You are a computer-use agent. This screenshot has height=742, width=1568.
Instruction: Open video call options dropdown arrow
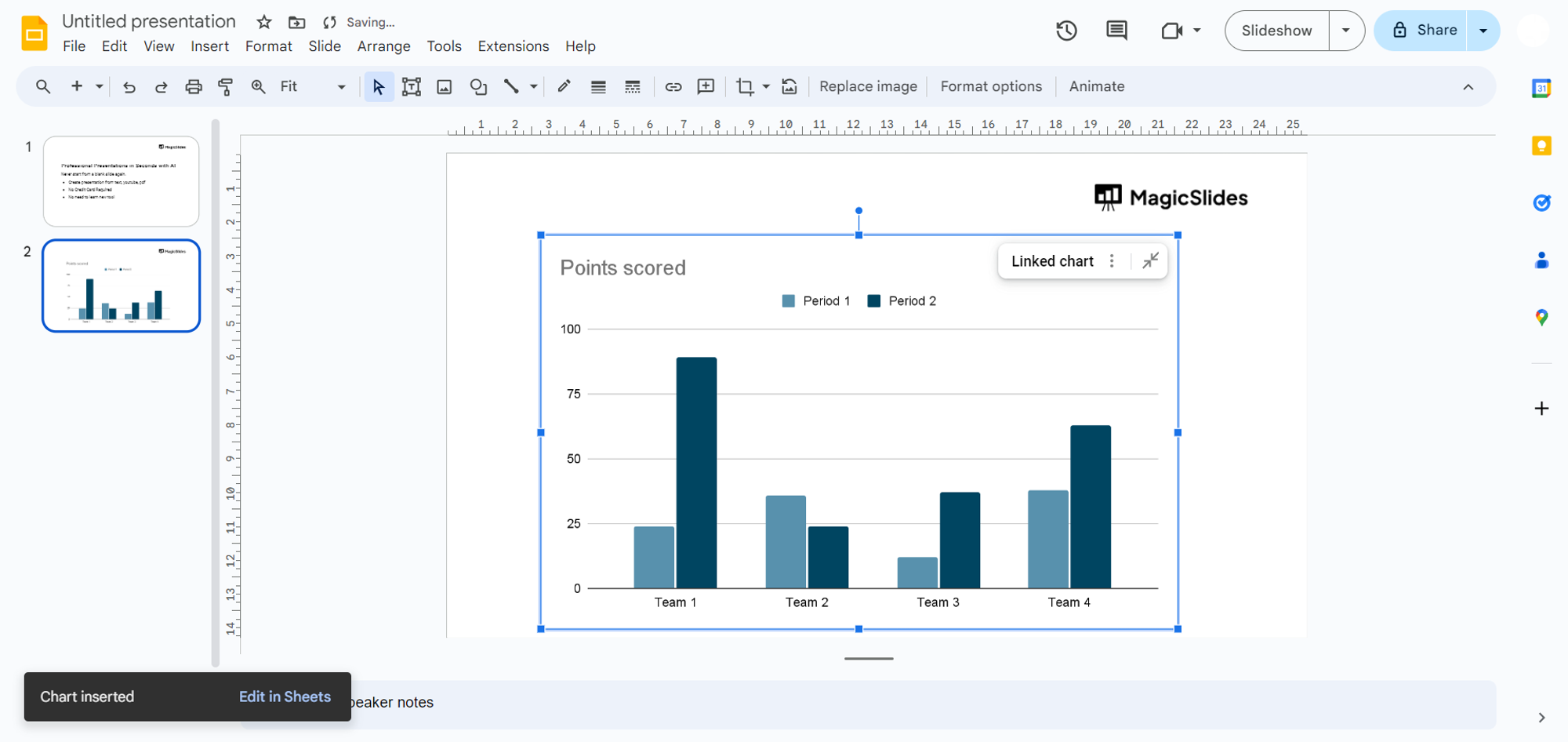pyautogui.click(x=1196, y=31)
